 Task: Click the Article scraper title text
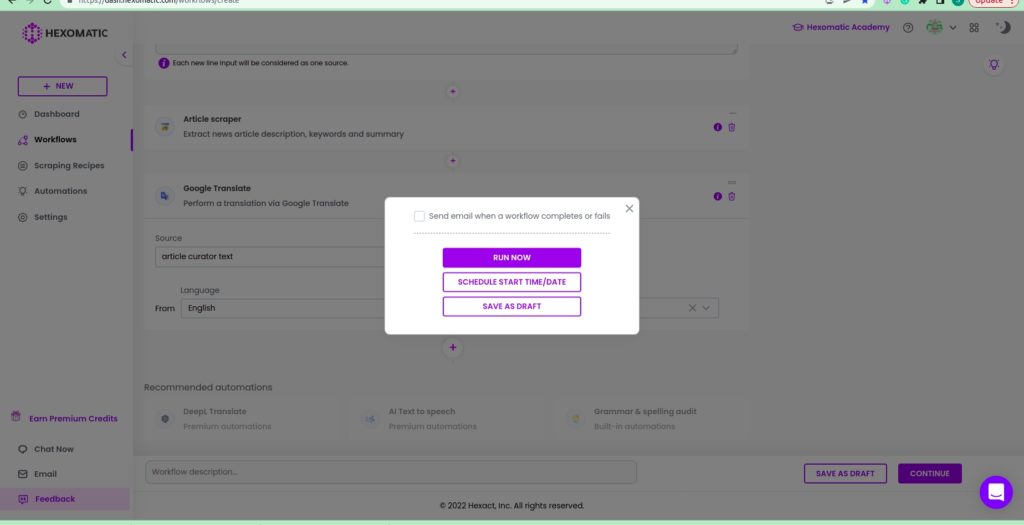click(x=212, y=119)
